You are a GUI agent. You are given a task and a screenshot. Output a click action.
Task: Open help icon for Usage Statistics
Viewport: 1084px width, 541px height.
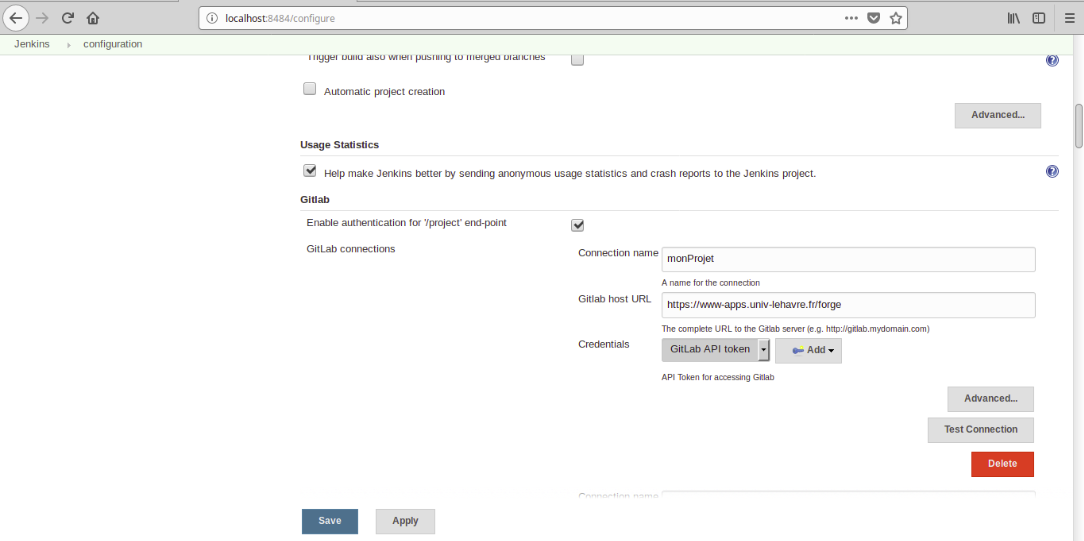tap(1052, 172)
